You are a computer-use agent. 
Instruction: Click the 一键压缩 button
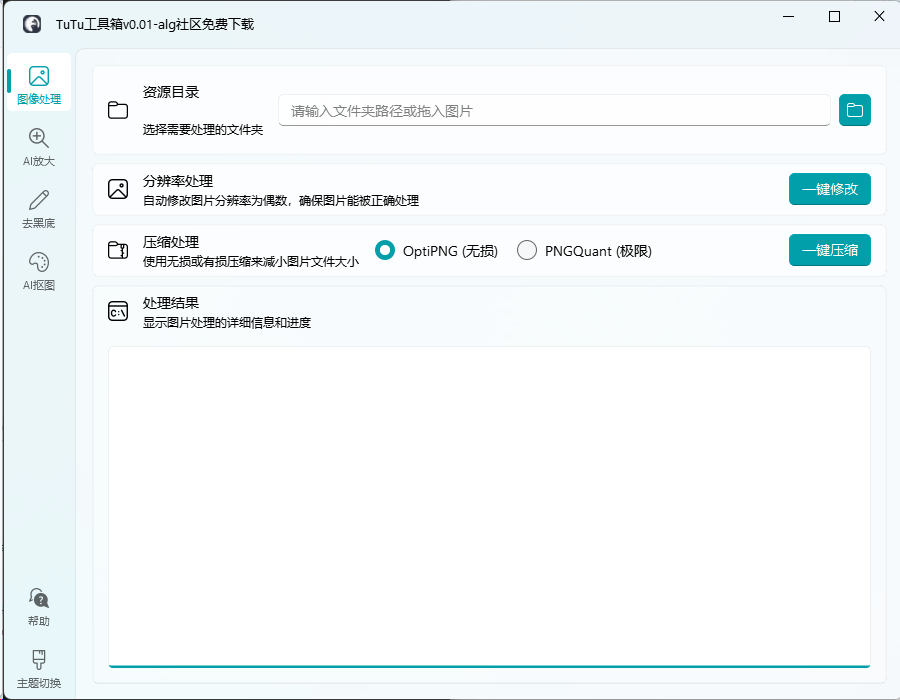click(x=829, y=250)
